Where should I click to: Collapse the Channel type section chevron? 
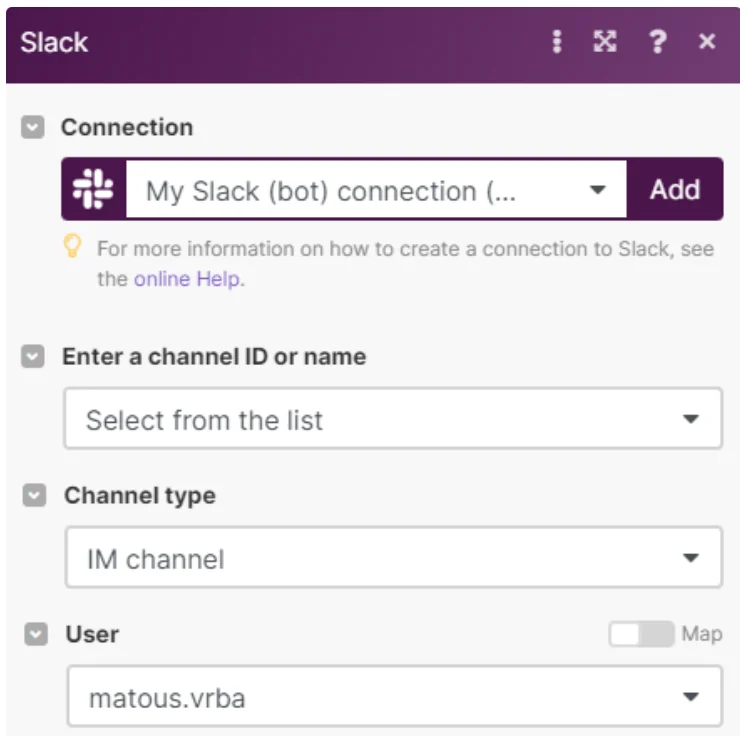pyautogui.click(x=34, y=495)
